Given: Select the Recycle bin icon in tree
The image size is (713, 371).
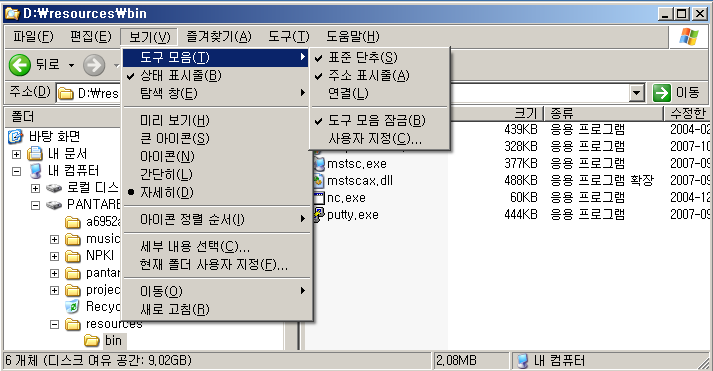Looking at the screenshot, I should point(72,307).
